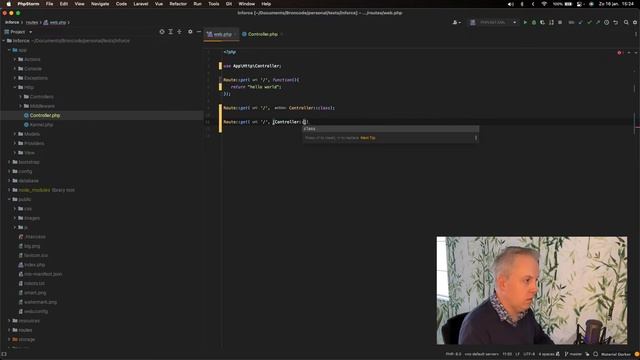The height and width of the screenshot is (360, 640).
Task: Open Project panel gear options
Action: [190, 32]
